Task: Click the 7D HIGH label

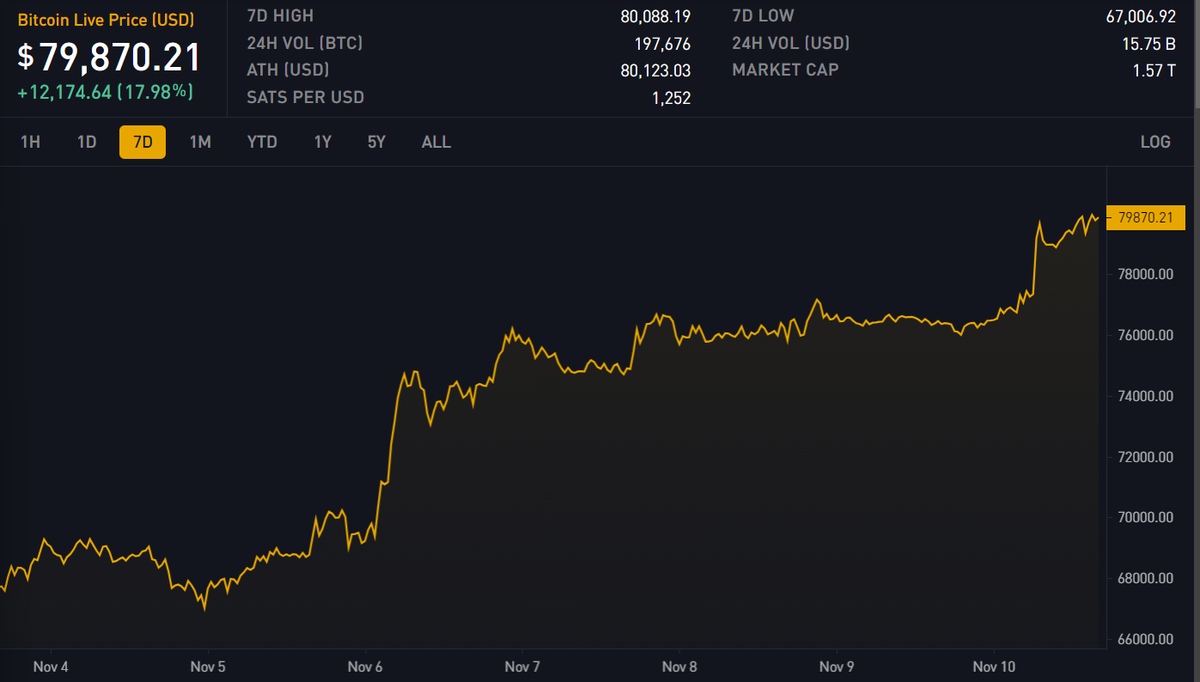Action: (280, 16)
